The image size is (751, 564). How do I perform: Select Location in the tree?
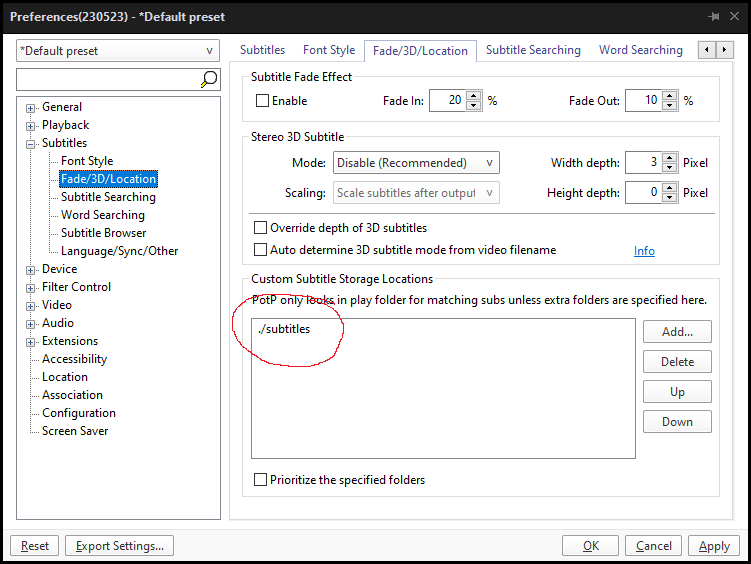[x=65, y=377]
